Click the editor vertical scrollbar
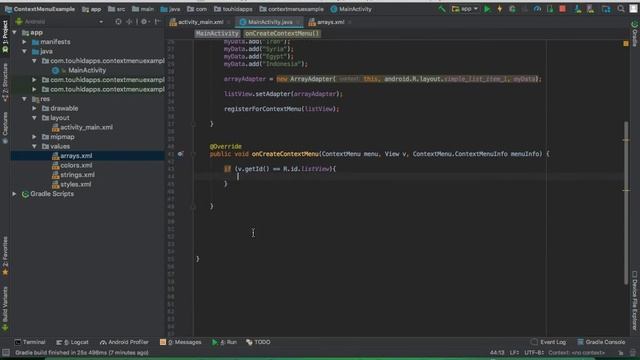 point(626,203)
